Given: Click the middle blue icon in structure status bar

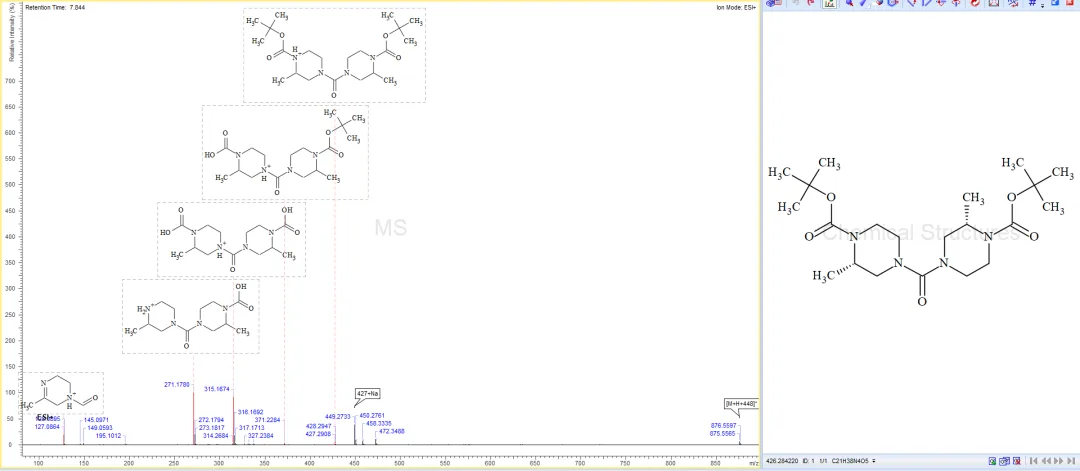Looking at the screenshot, I should click(x=1005, y=461).
